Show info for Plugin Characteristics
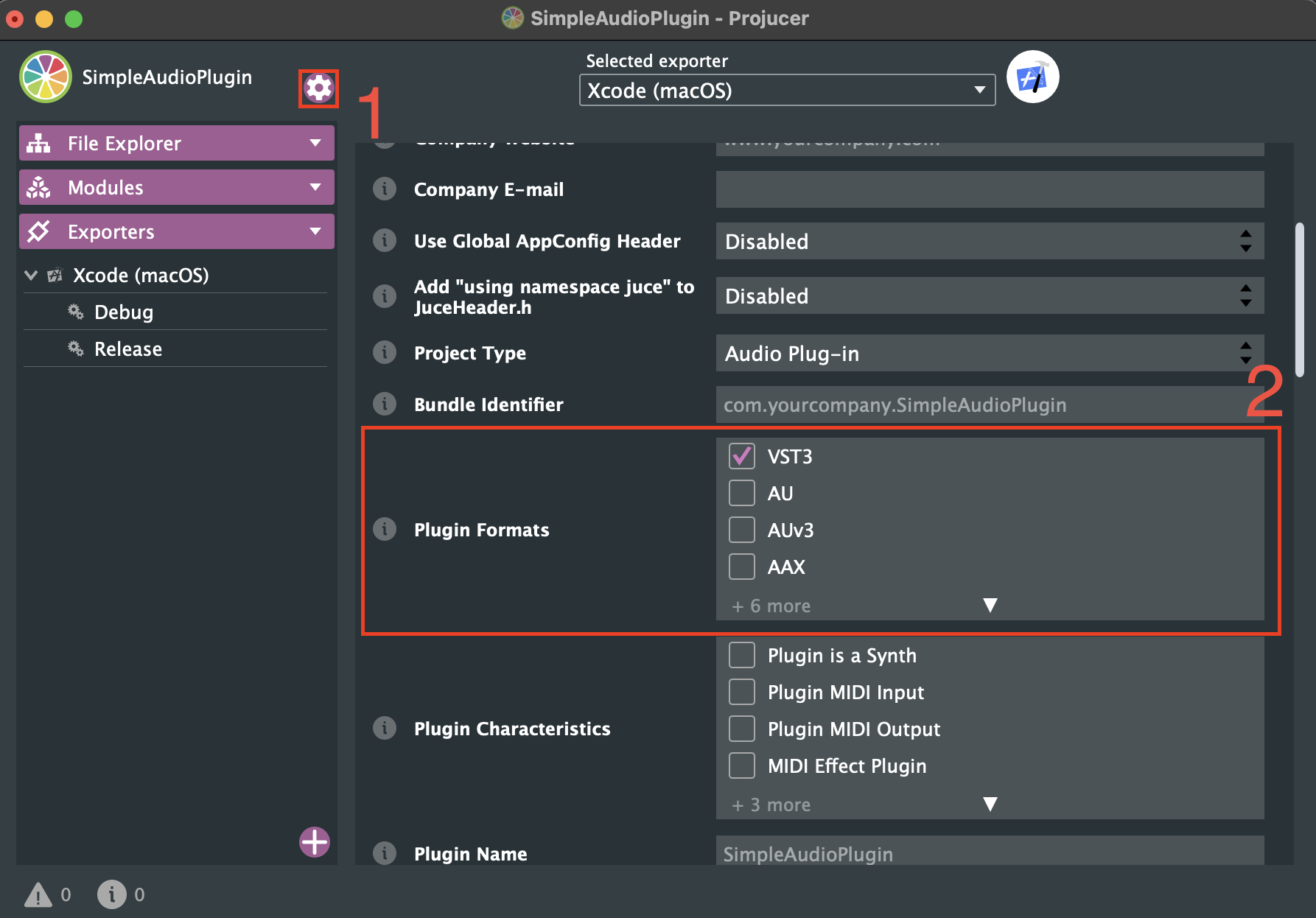 (x=385, y=728)
